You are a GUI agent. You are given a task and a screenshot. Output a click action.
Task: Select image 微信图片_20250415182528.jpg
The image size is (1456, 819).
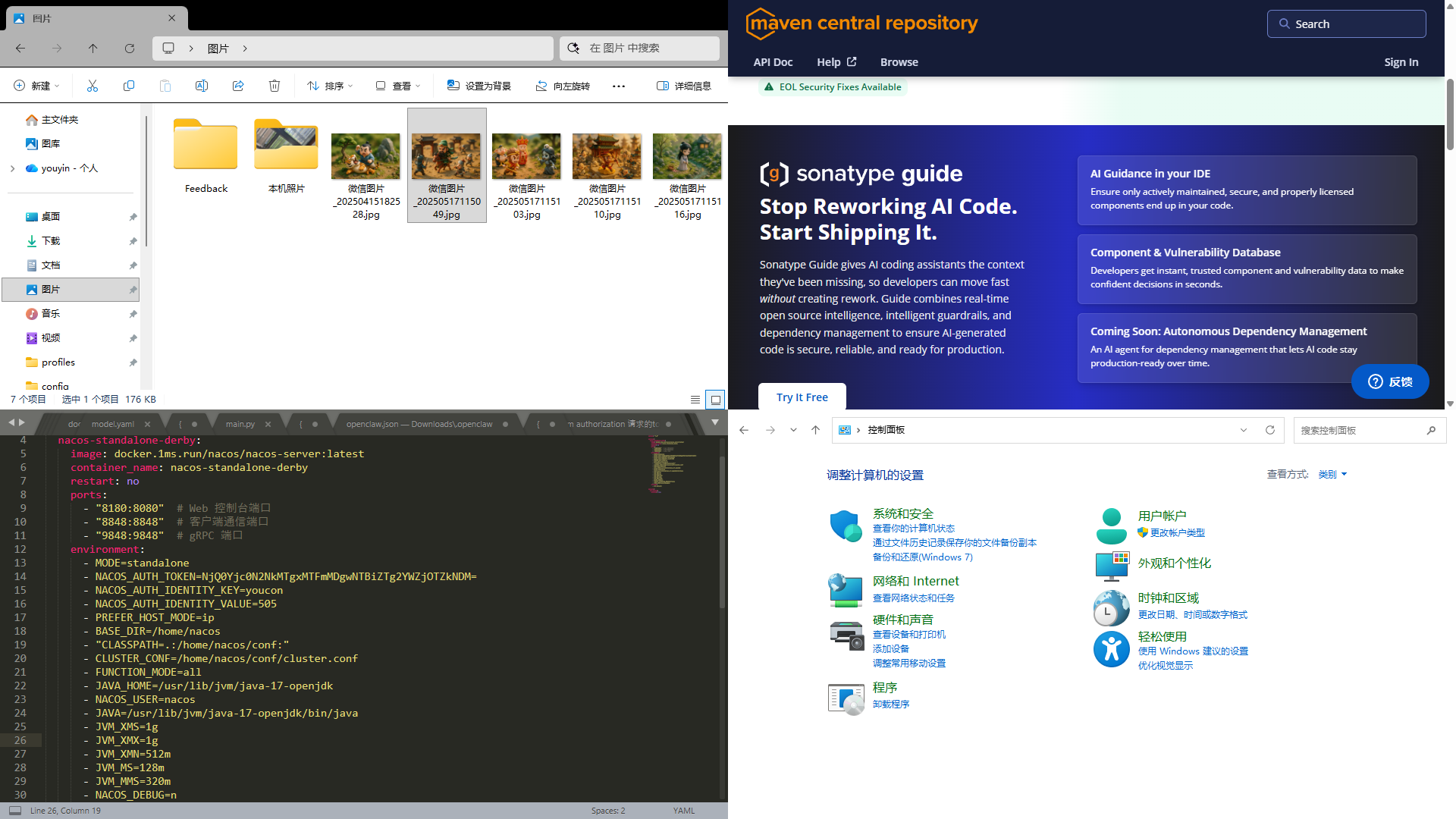(366, 165)
